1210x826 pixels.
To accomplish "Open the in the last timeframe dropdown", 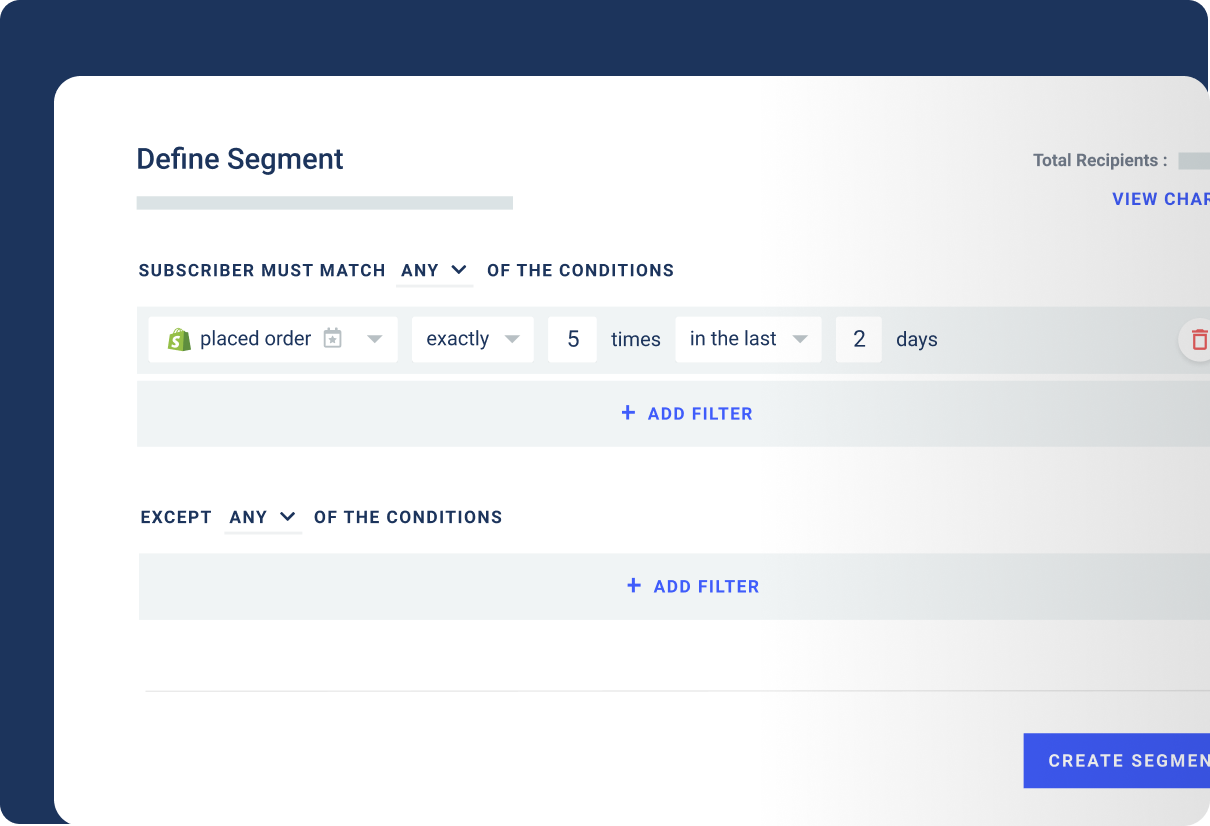I will click(800, 339).
